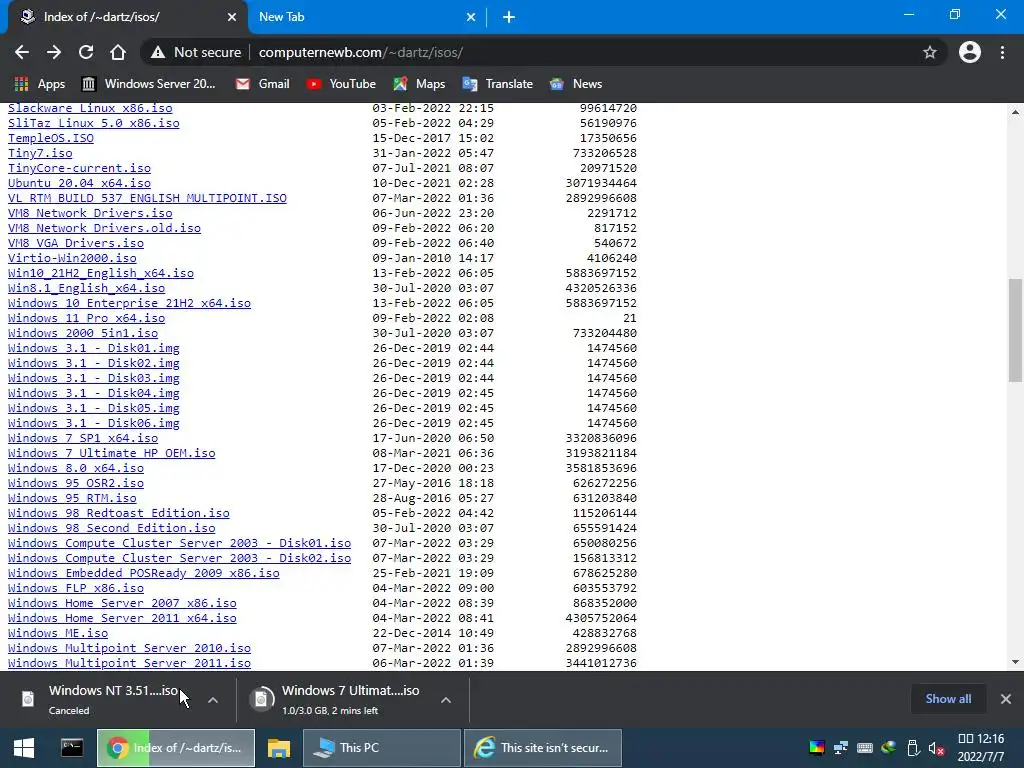Image resolution: width=1024 pixels, height=768 pixels.
Task: Download SliTaz_Linux_5.0_x86.iso
Action: (x=93, y=123)
